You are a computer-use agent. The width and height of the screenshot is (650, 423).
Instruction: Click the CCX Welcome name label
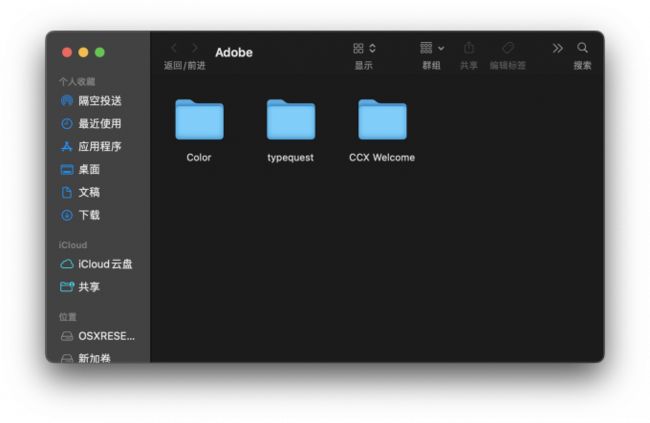coord(382,158)
